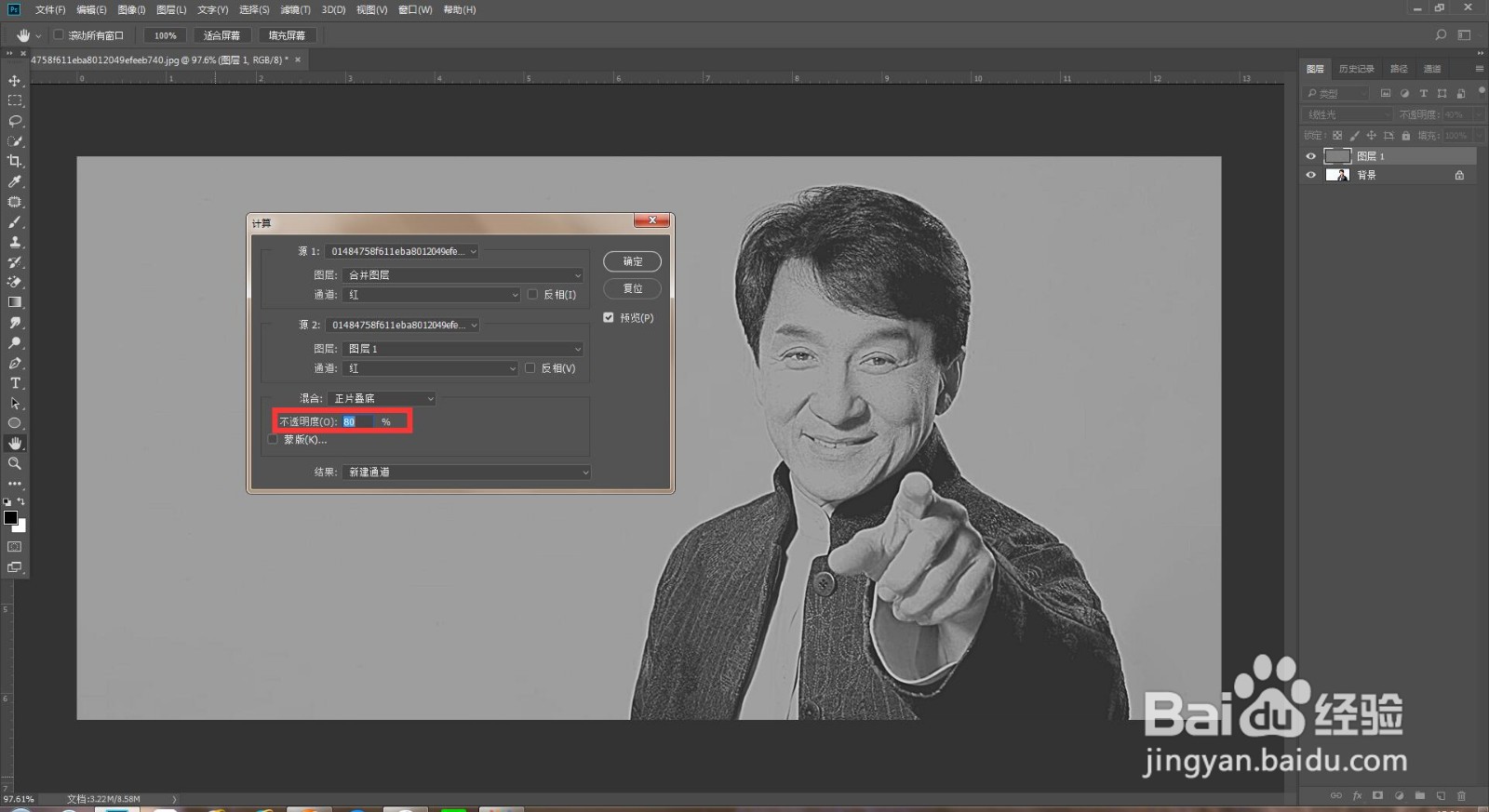Select the Eyedropper tool
Viewport: 1489px width, 812px height.
coord(15,181)
